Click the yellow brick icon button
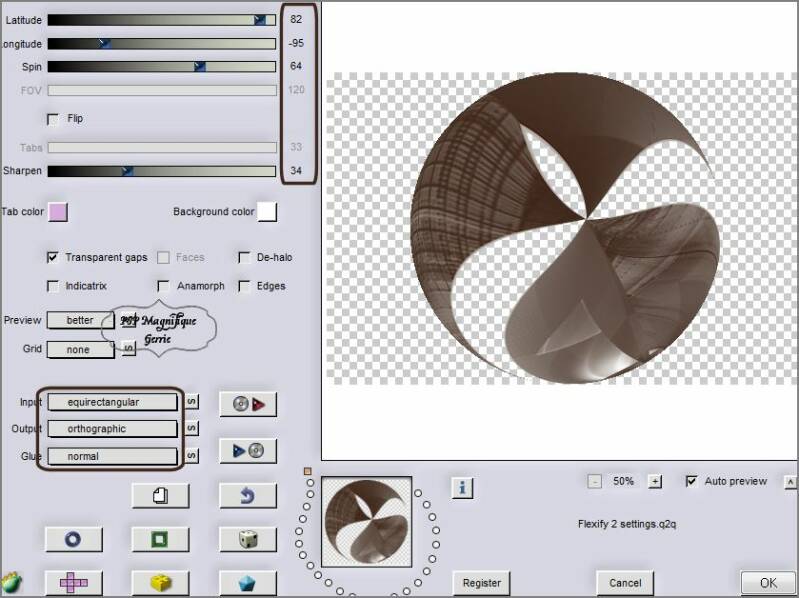 pyautogui.click(x=160, y=581)
